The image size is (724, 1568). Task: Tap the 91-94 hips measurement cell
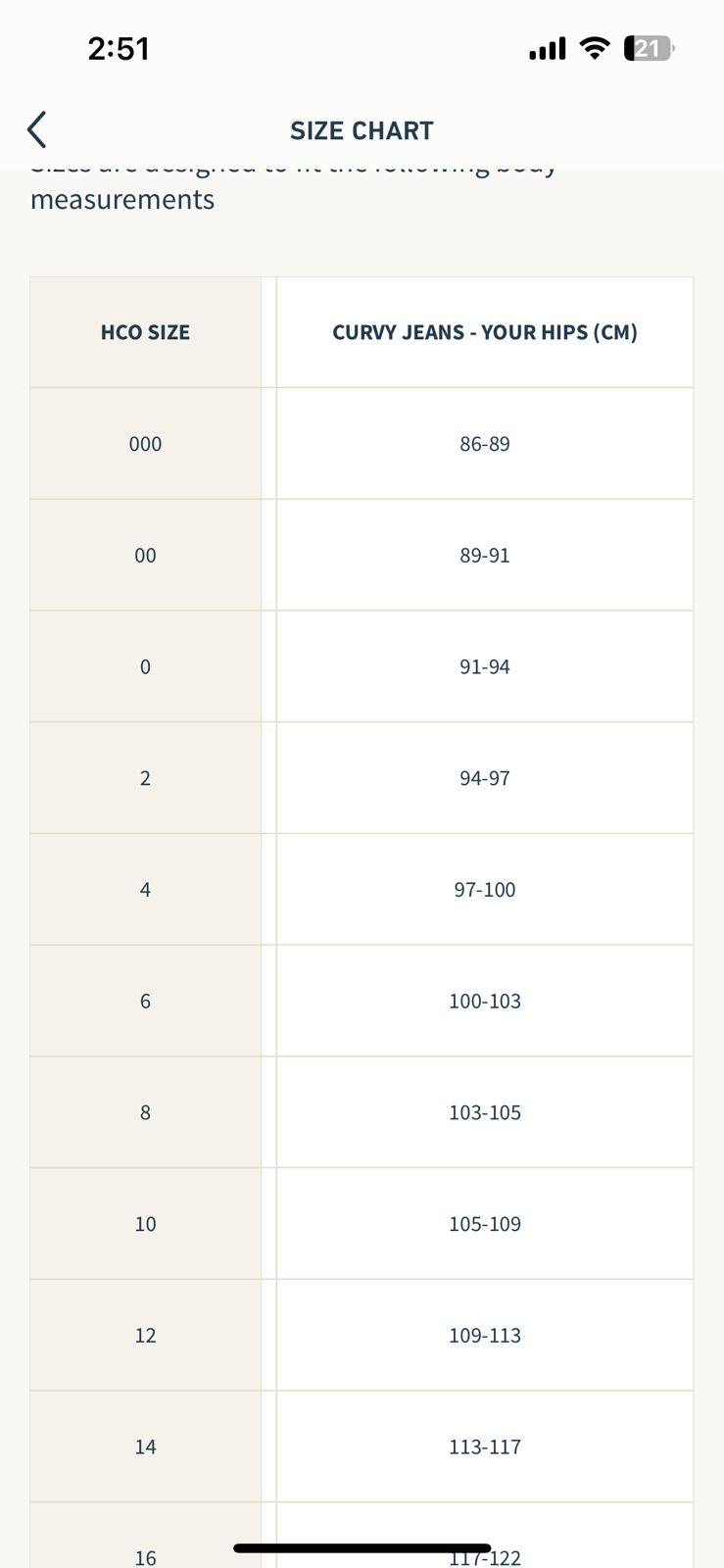click(485, 666)
